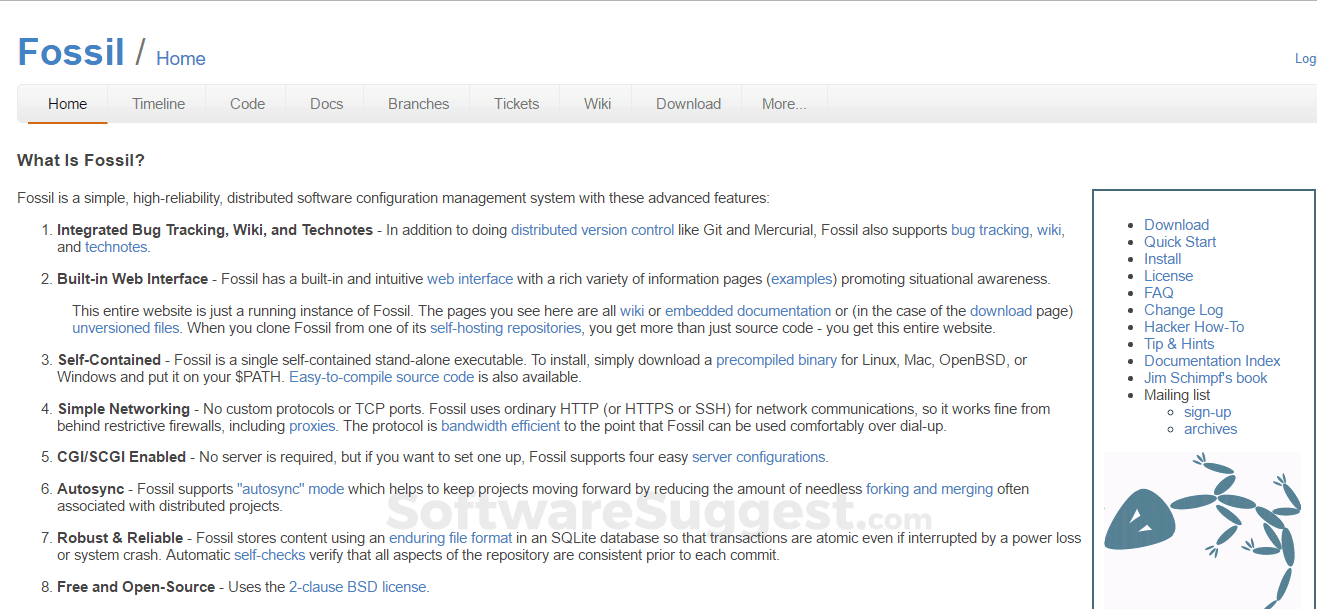The image size is (1317, 609).
Task: Open the 2-clause BSD license link
Action: click(x=359, y=587)
